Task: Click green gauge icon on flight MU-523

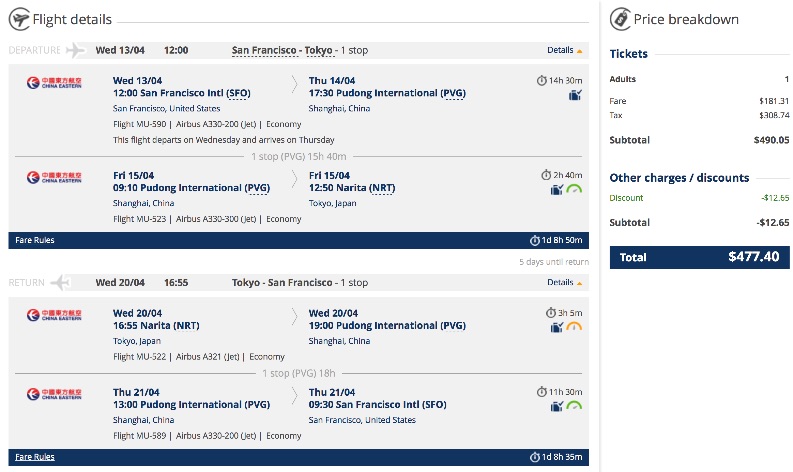Action: tap(574, 189)
